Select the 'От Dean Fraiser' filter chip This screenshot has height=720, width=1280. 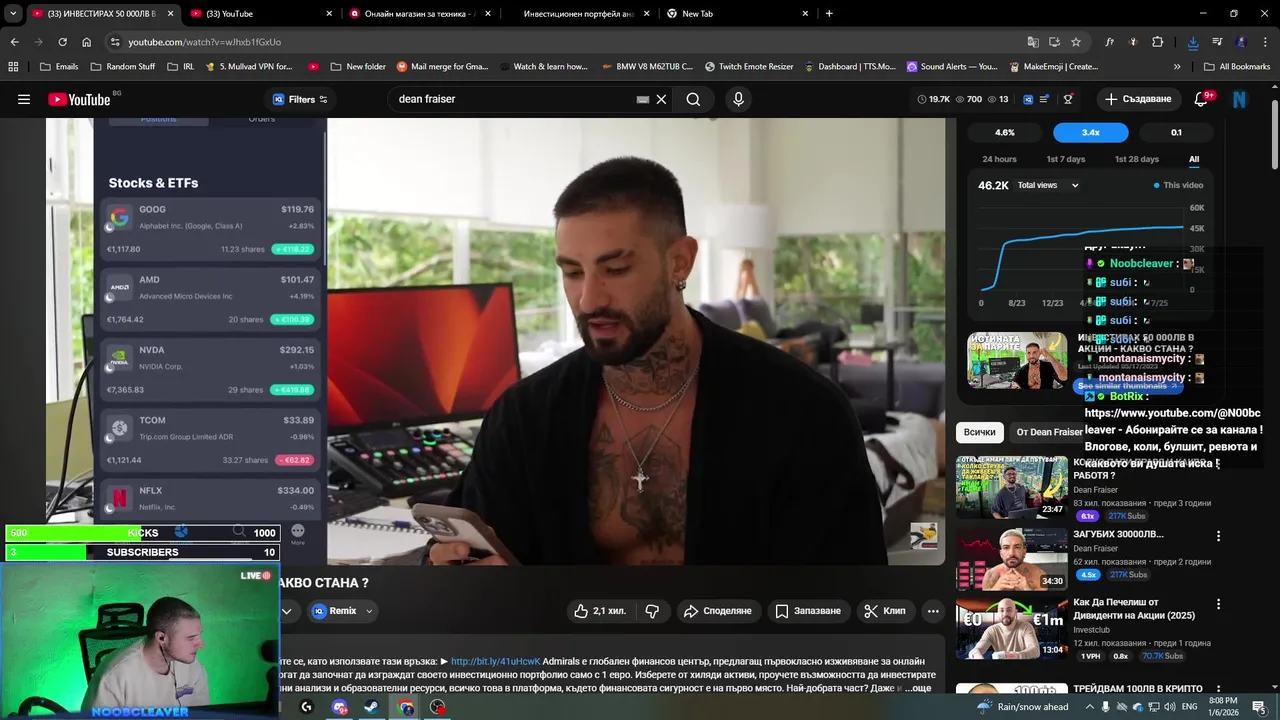tap(1048, 432)
